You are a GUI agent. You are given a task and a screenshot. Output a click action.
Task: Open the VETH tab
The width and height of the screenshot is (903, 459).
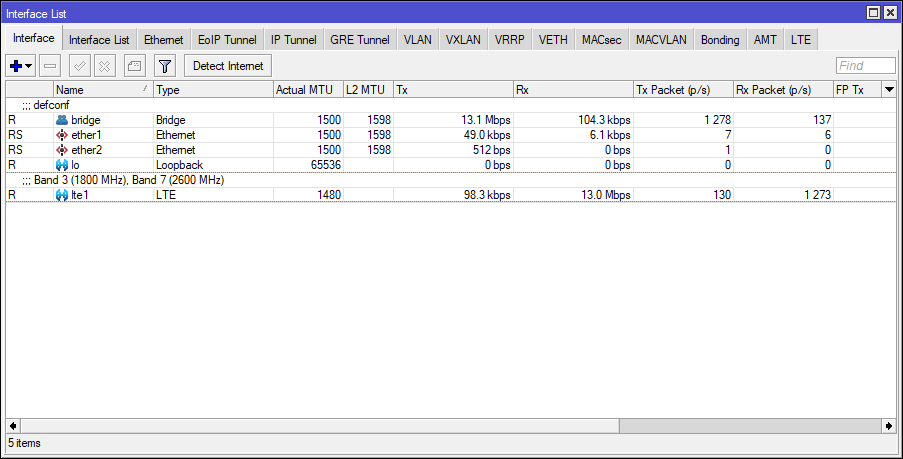[553, 40]
